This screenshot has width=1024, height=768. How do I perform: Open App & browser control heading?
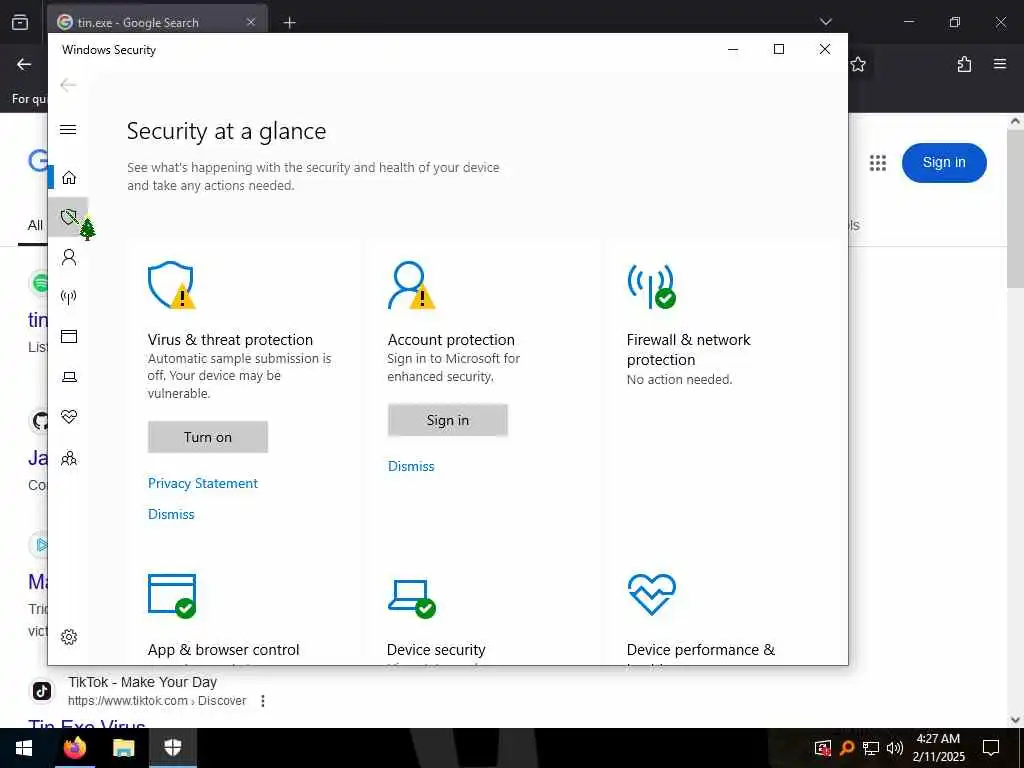point(223,650)
